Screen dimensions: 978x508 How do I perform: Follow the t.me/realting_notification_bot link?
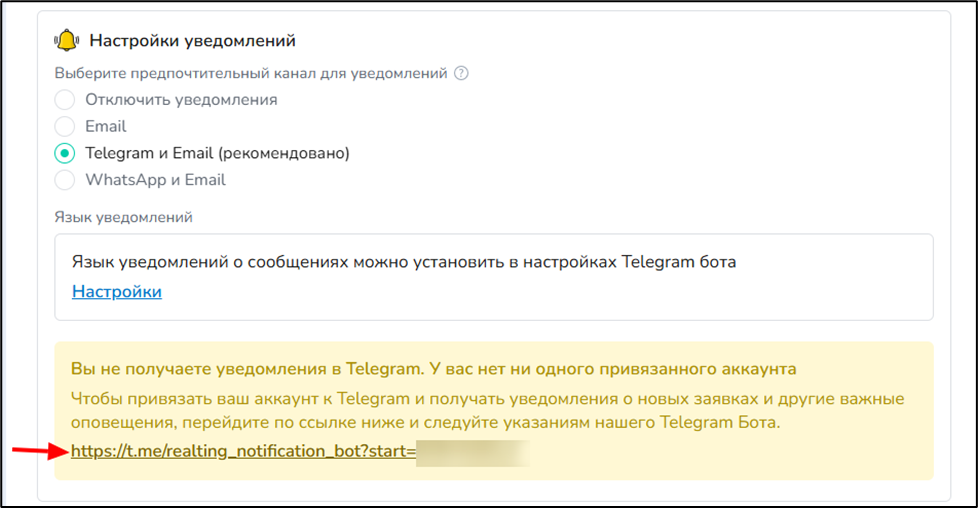(243, 451)
